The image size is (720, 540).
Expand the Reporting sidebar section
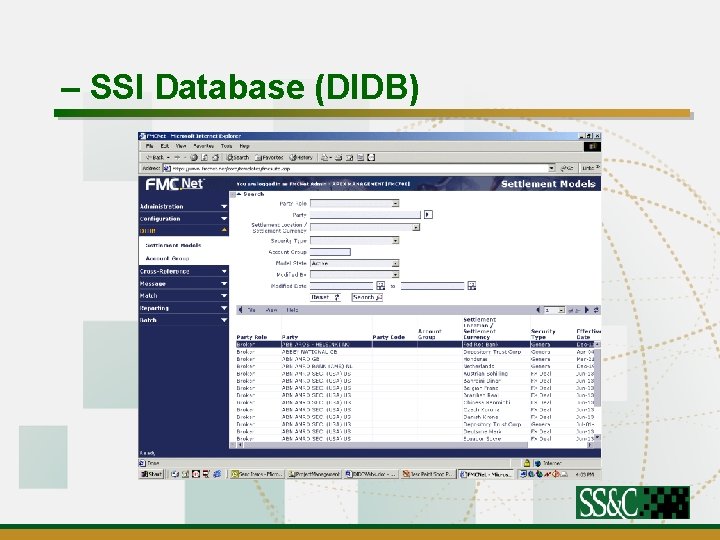(x=184, y=308)
